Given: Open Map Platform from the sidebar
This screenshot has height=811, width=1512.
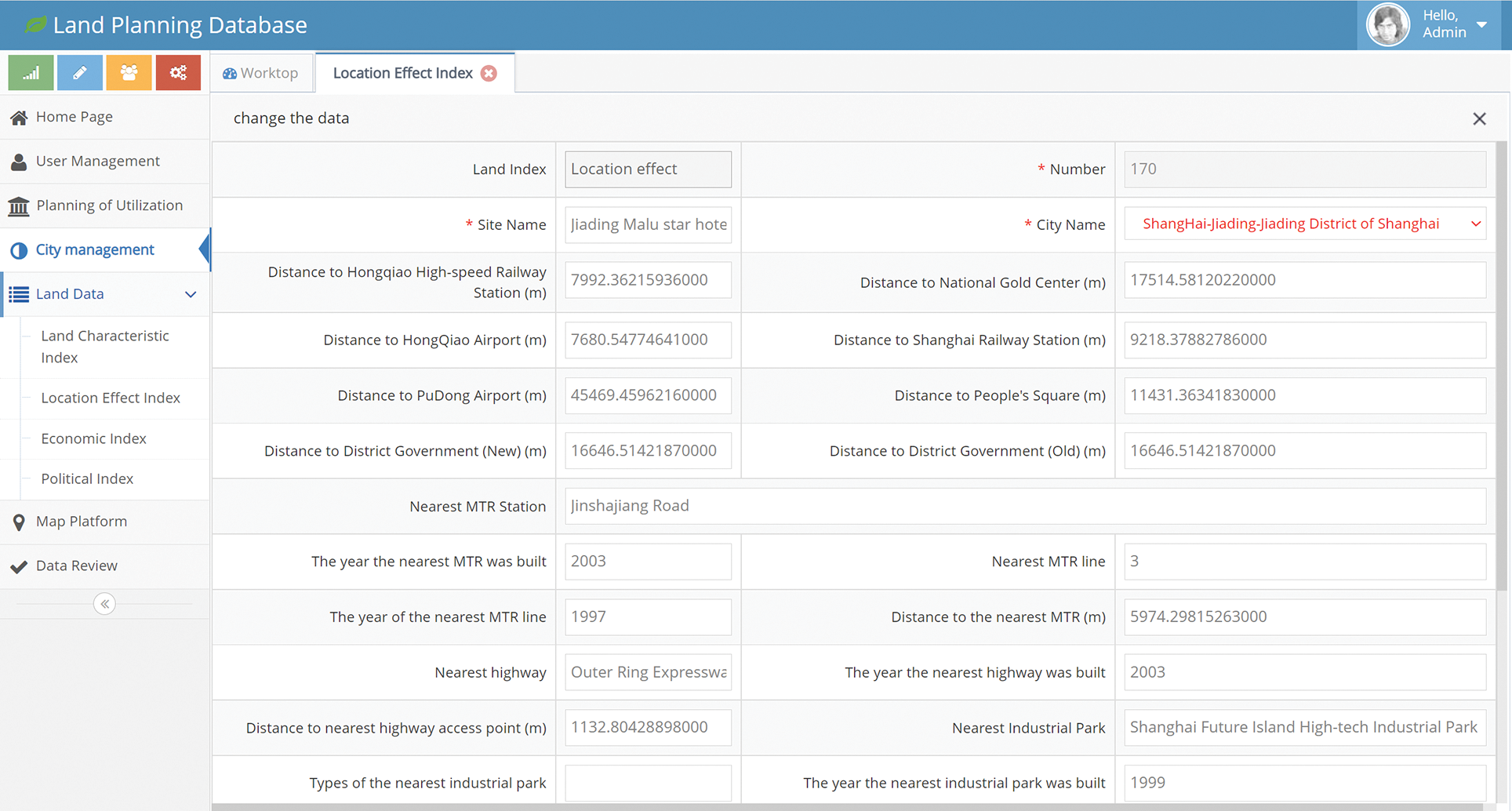Looking at the screenshot, I should pos(81,522).
